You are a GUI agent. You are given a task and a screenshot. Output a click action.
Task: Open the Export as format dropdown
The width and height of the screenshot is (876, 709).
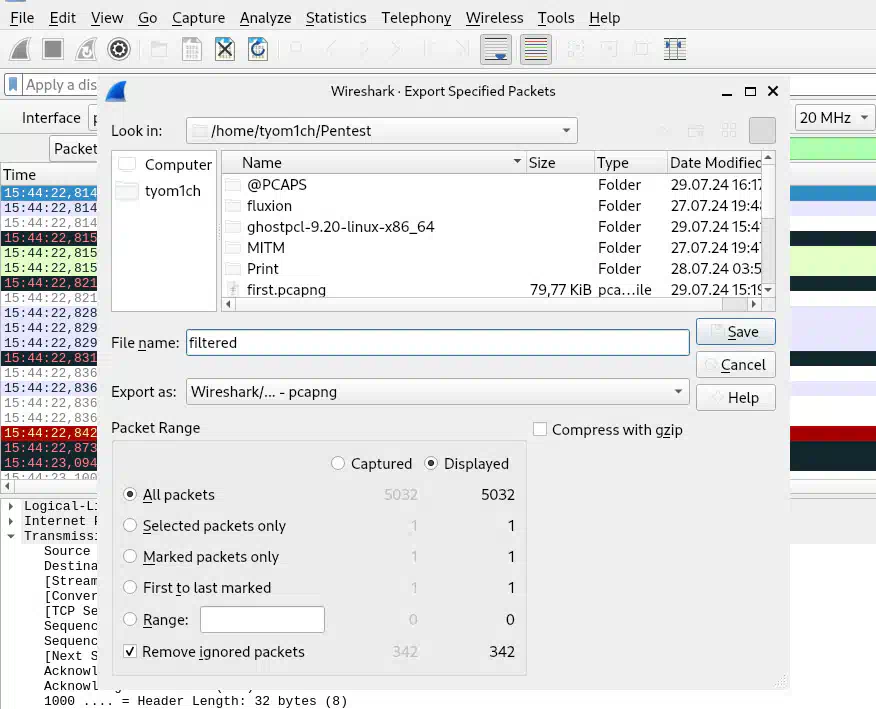tap(438, 392)
